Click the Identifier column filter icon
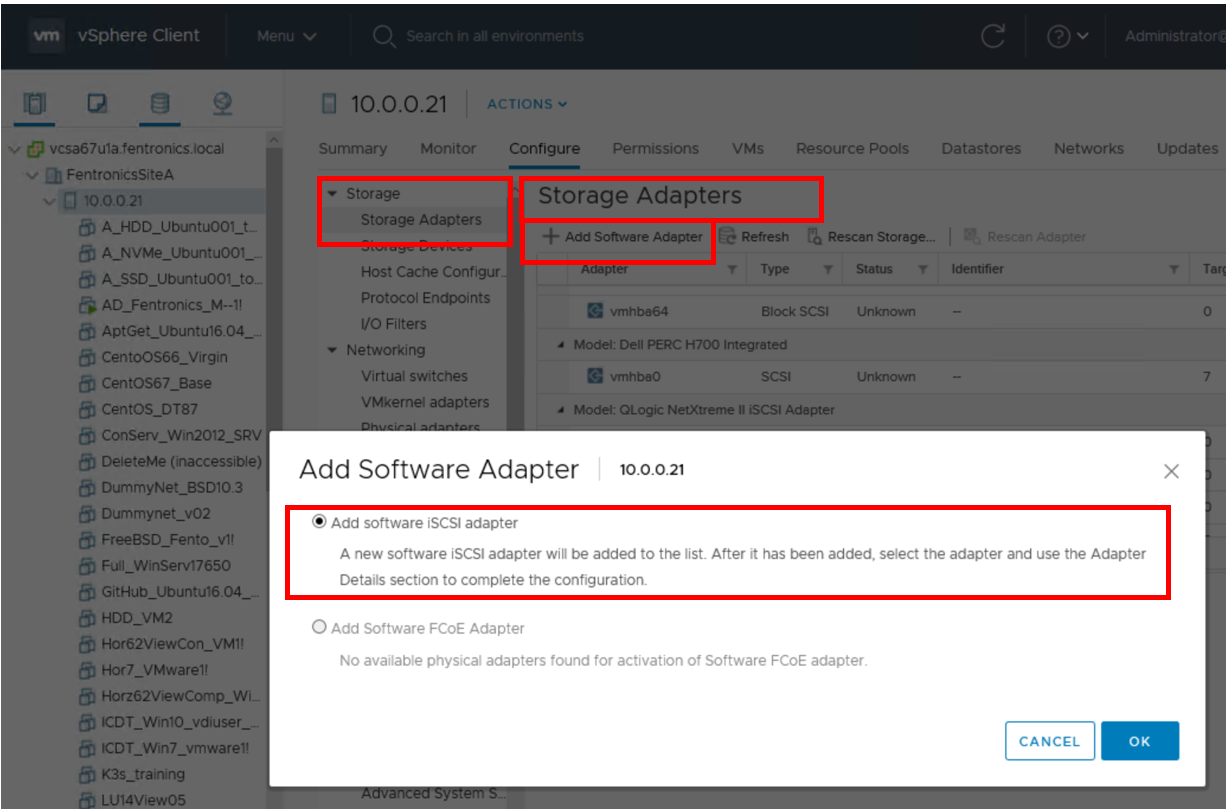This screenshot has width=1227, height=809. click(1174, 270)
